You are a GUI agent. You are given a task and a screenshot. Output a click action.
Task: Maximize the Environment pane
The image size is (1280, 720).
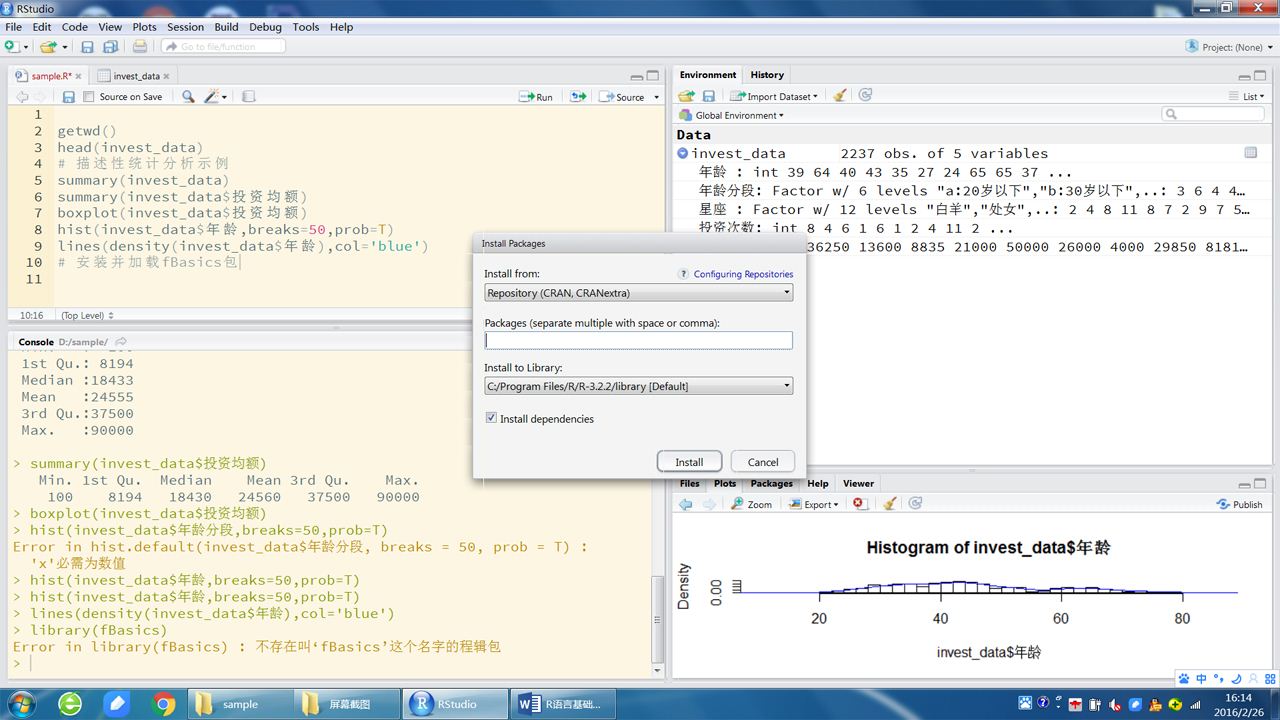1262,76
